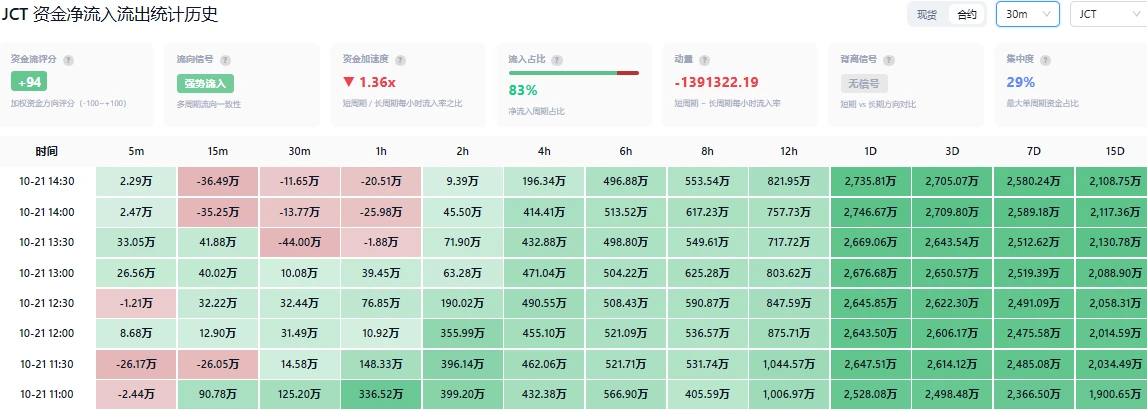The width and height of the screenshot is (1147, 411).
Task: Select the 30m column header
Action: [299, 151]
